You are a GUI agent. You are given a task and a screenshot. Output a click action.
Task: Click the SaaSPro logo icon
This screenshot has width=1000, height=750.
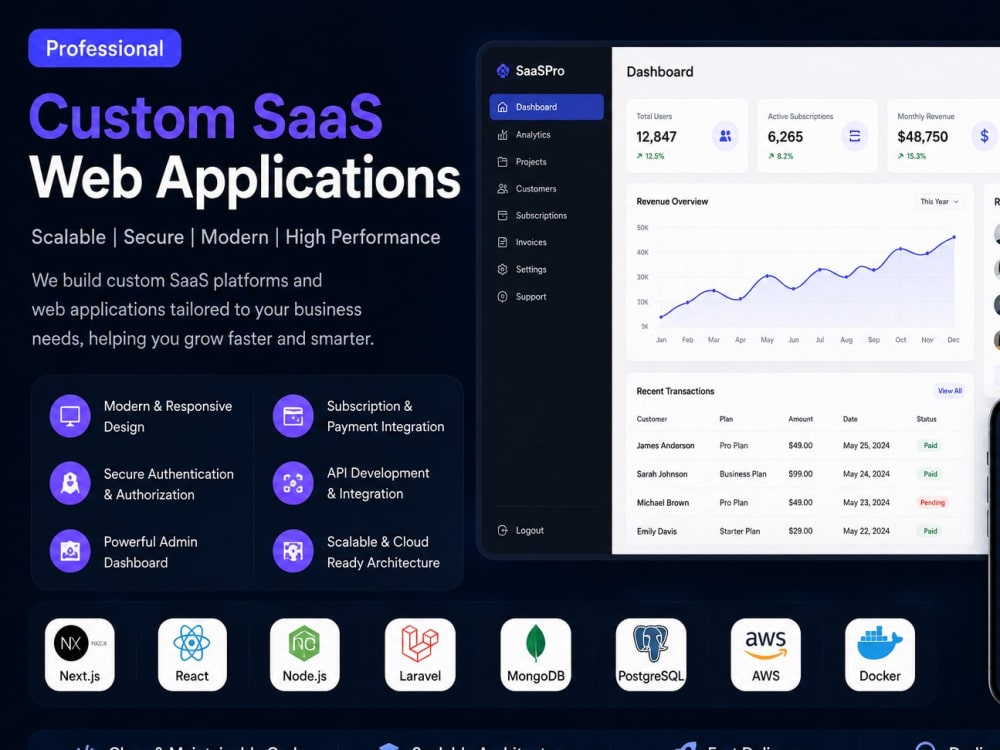(x=503, y=71)
